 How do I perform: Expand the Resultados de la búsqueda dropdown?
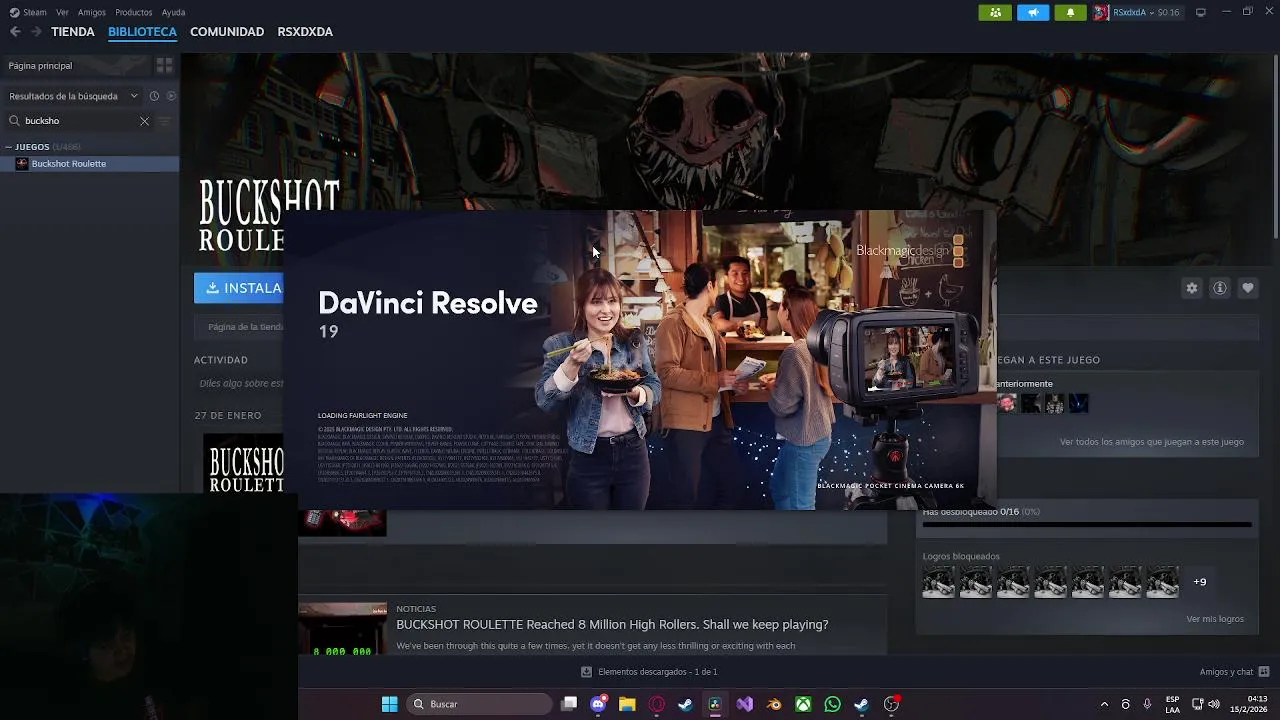(73, 96)
